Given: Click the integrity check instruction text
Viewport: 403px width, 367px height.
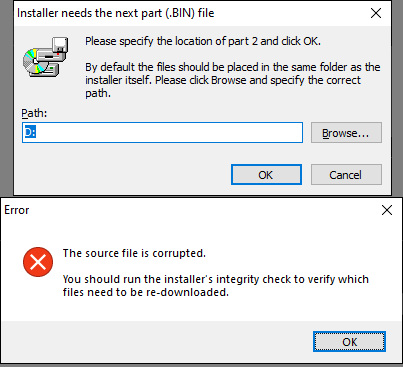Looking at the screenshot, I should point(216,286).
